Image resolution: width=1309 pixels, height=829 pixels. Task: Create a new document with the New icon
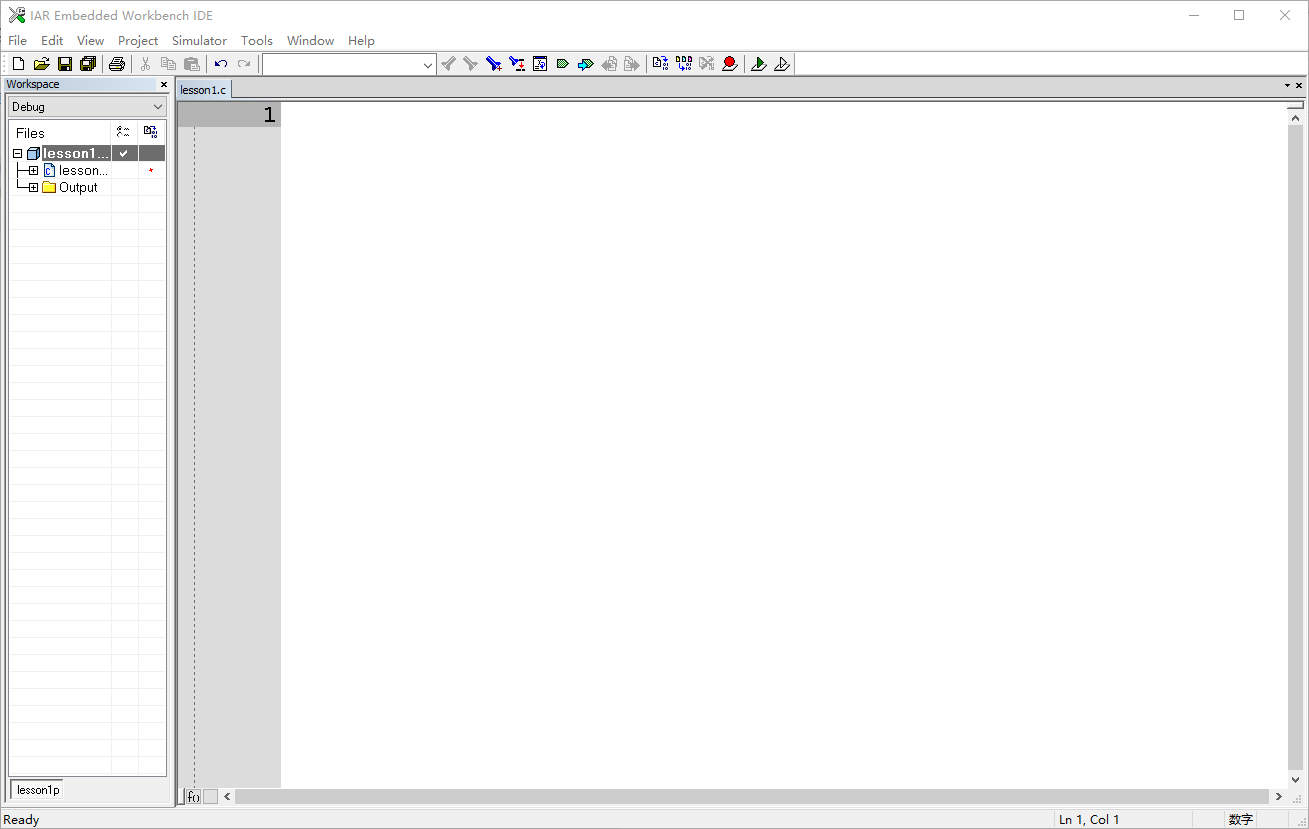pyautogui.click(x=18, y=64)
